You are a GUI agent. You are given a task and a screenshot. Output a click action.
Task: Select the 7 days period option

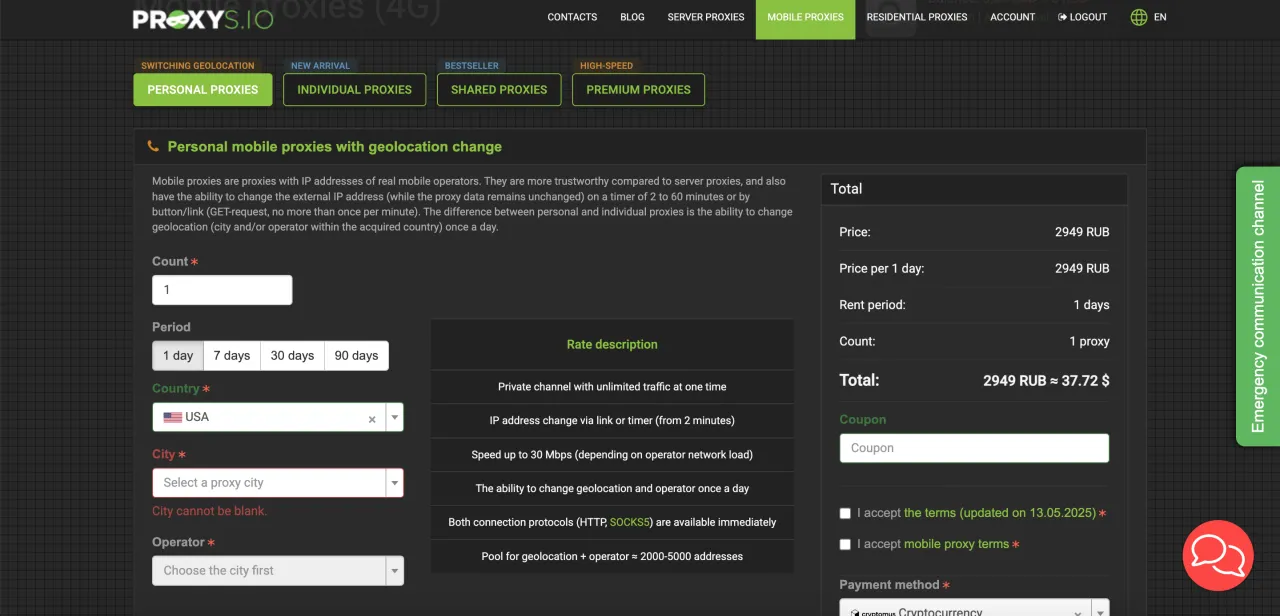coord(231,356)
